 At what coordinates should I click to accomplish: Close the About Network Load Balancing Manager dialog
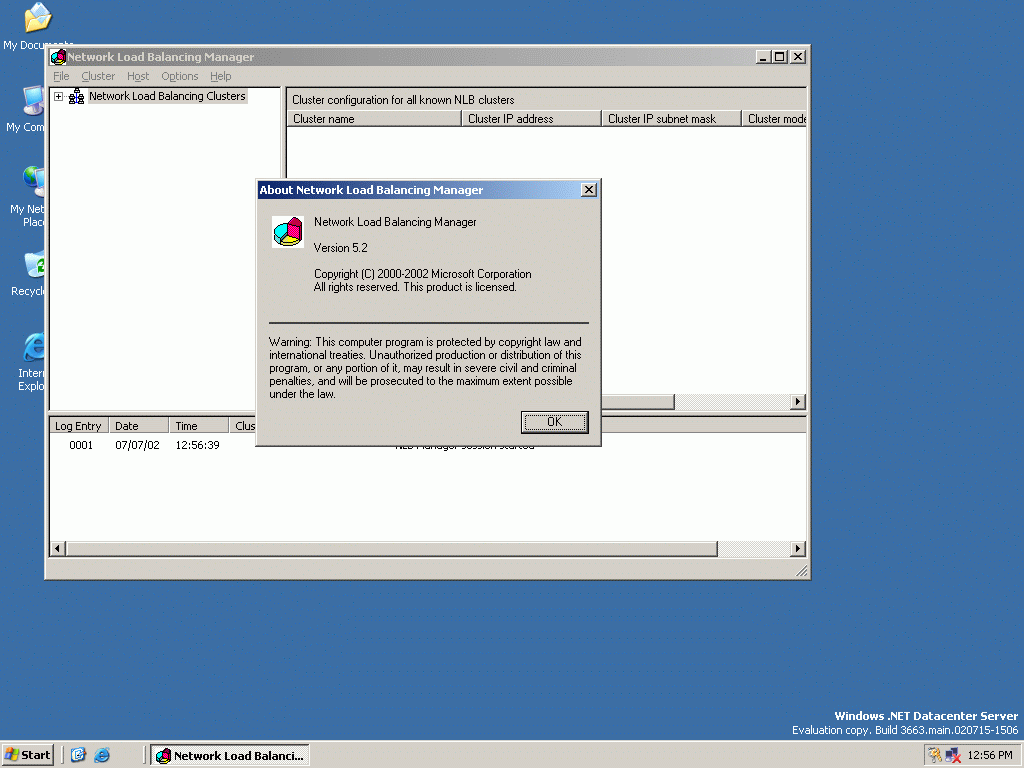coord(588,189)
